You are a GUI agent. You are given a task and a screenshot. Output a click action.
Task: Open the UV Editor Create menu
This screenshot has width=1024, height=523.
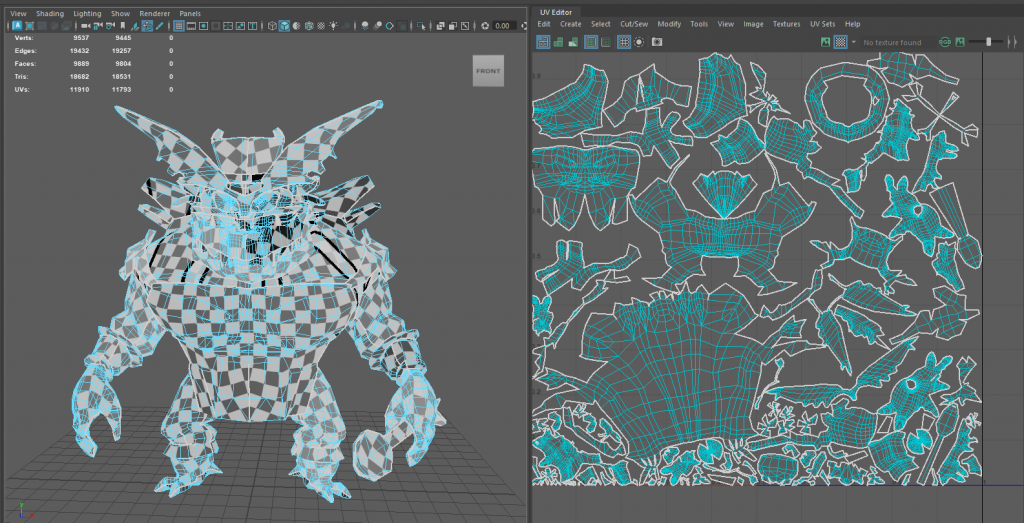pos(571,24)
